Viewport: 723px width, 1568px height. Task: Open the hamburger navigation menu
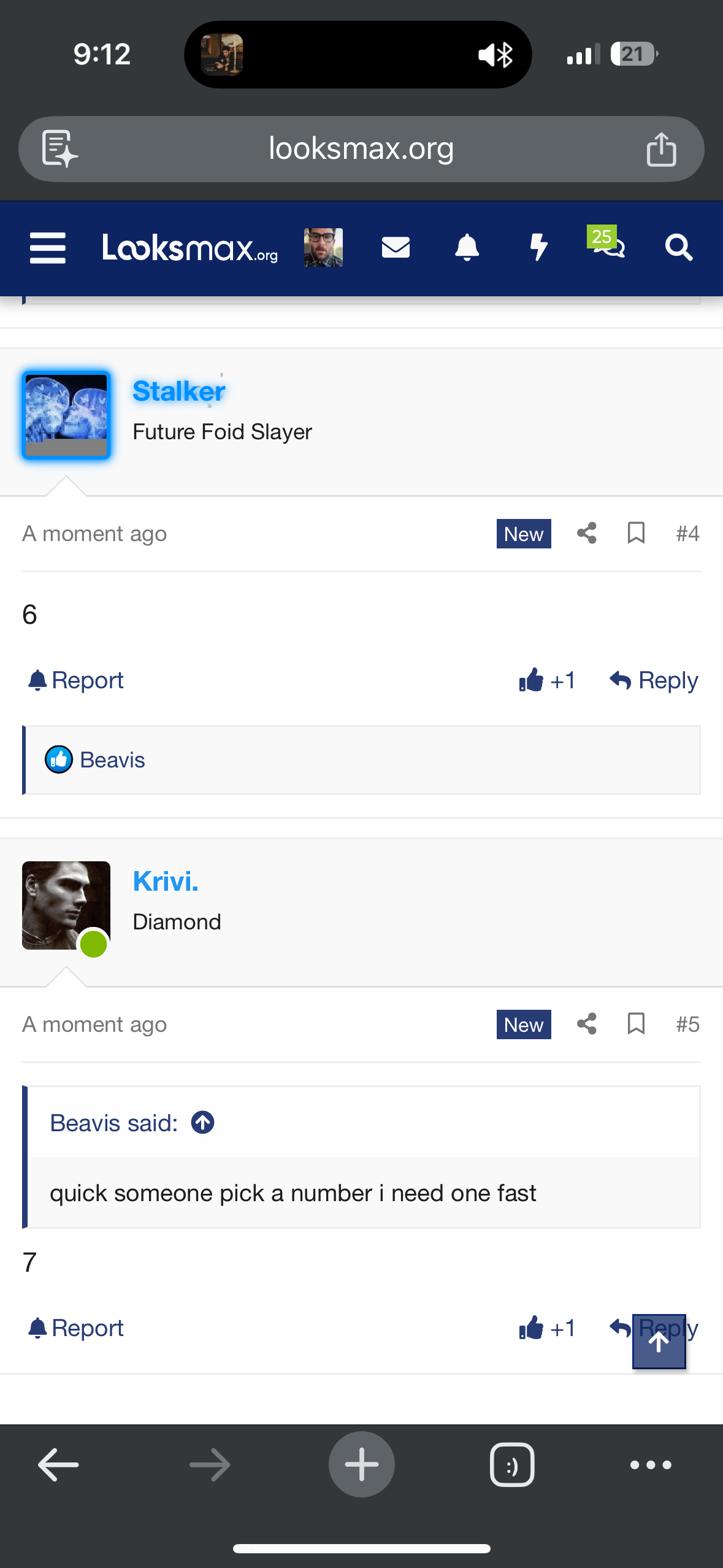48,248
